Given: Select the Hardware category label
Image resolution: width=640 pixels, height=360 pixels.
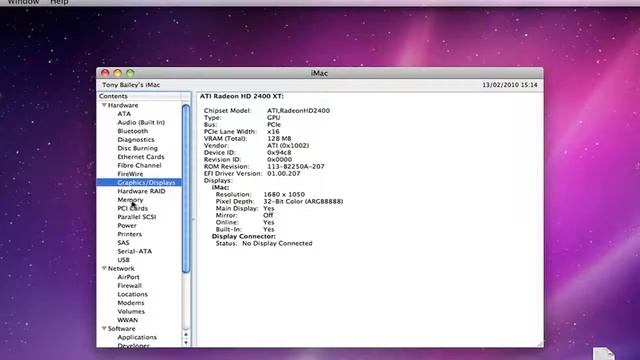Looking at the screenshot, I should click(x=123, y=105).
